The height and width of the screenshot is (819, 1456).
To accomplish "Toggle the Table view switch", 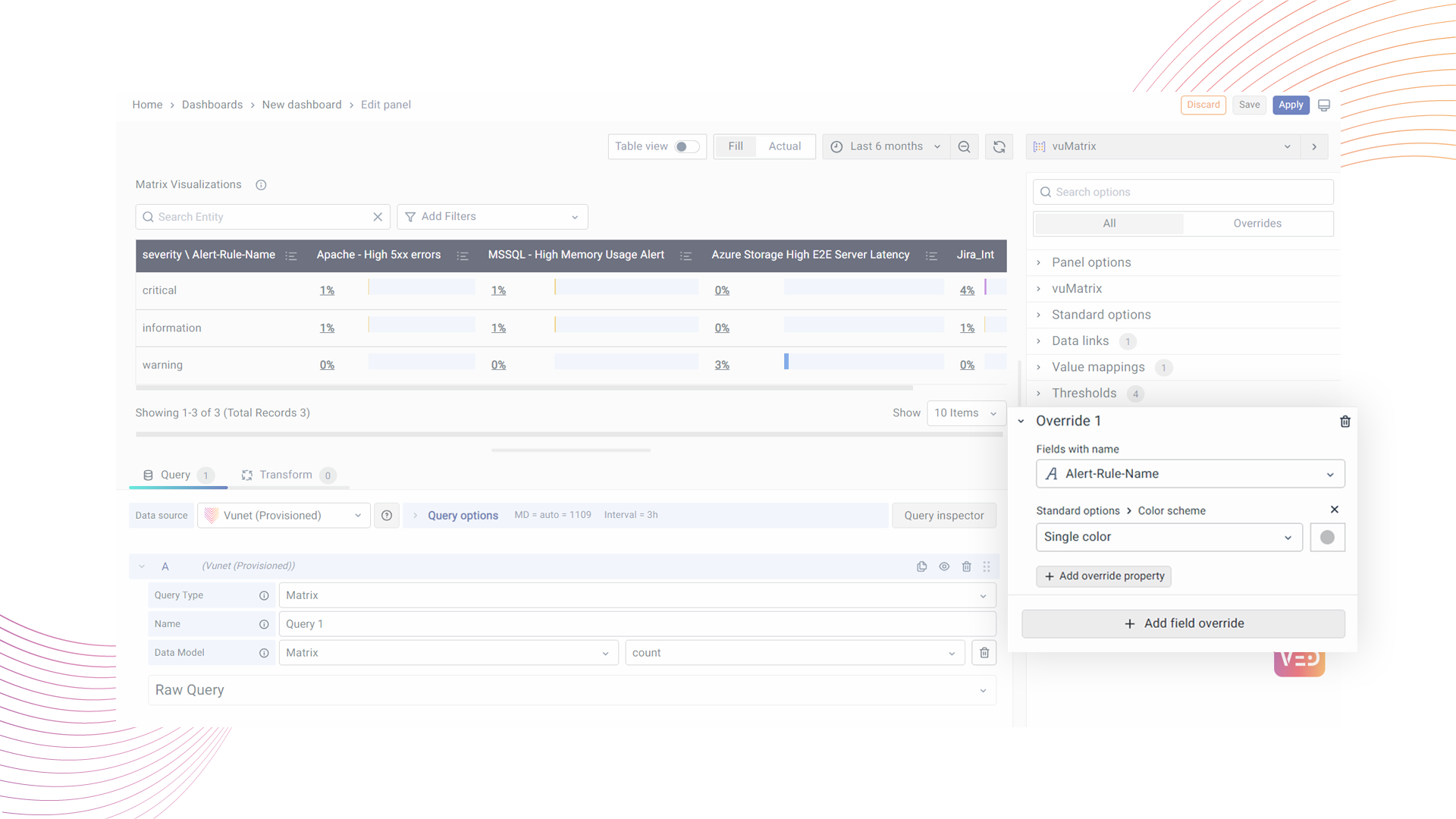I will (687, 147).
